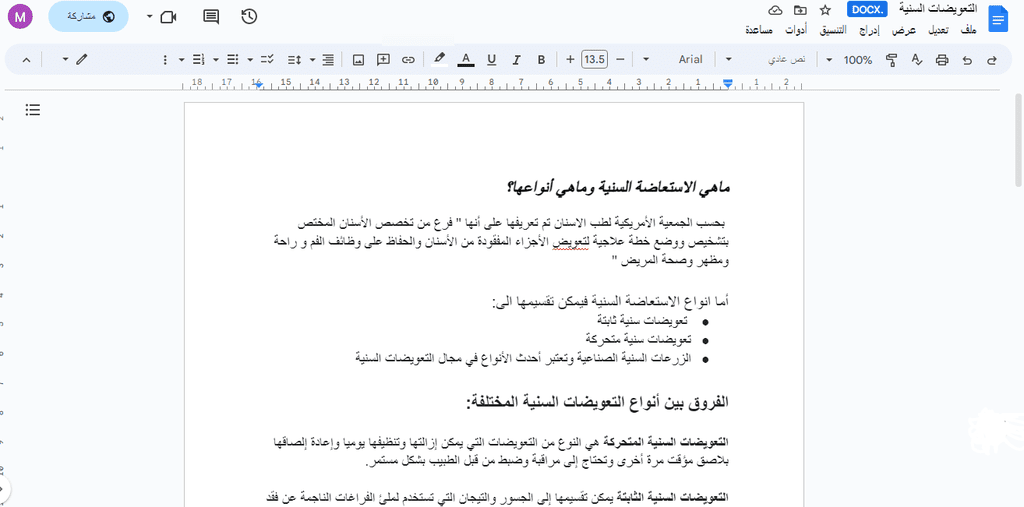
Task: Go to Docs home via blue icon
Action: [999, 19]
